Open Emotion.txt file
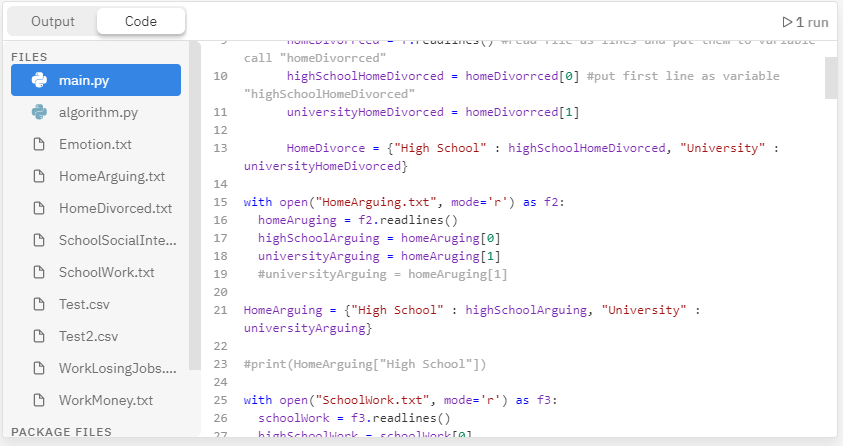 96,144
